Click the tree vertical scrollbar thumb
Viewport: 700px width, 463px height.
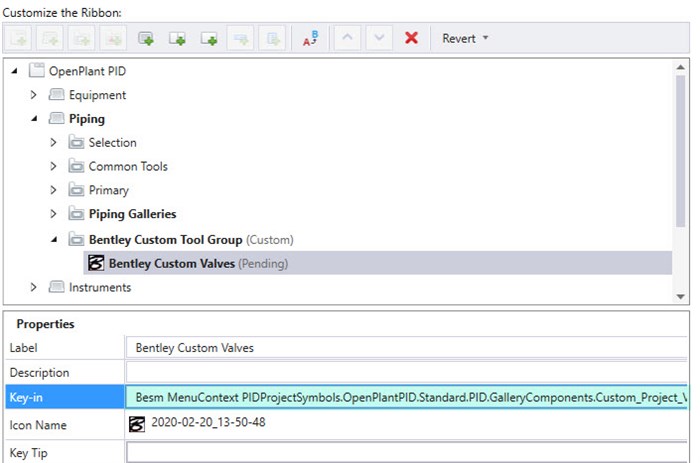pyautogui.click(x=680, y=151)
